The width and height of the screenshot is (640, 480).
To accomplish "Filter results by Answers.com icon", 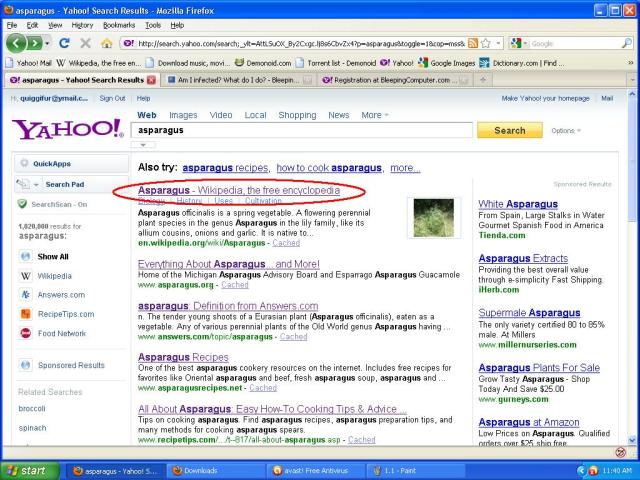I will (25, 295).
